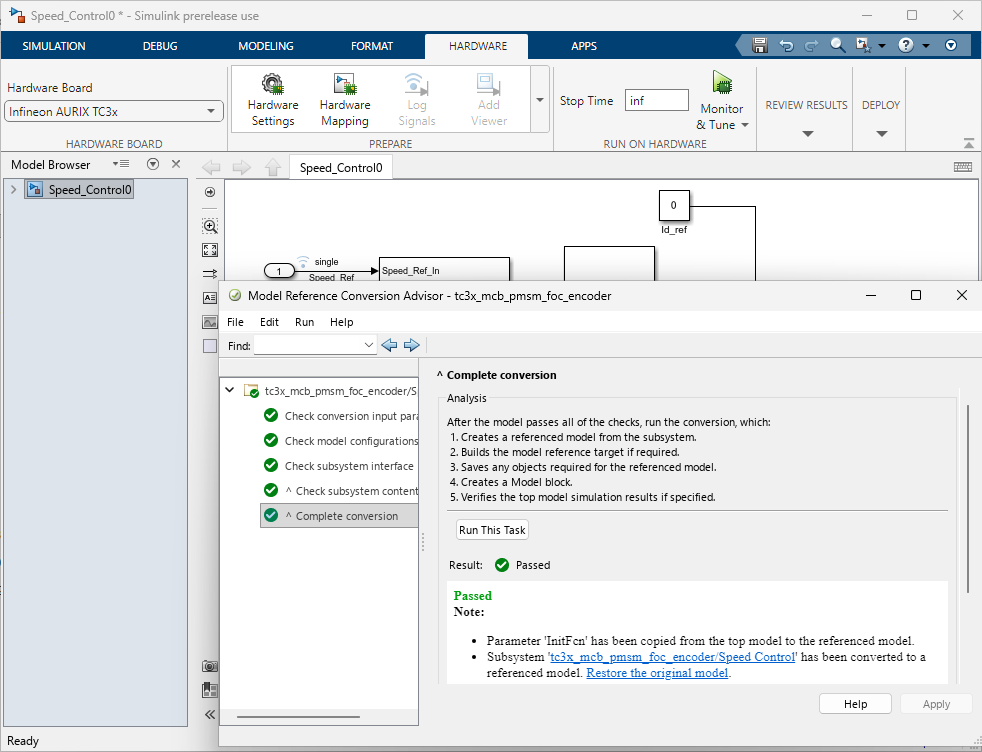Open the Hardware Settings tool
This screenshot has width=982, height=752.
[273, 98]
